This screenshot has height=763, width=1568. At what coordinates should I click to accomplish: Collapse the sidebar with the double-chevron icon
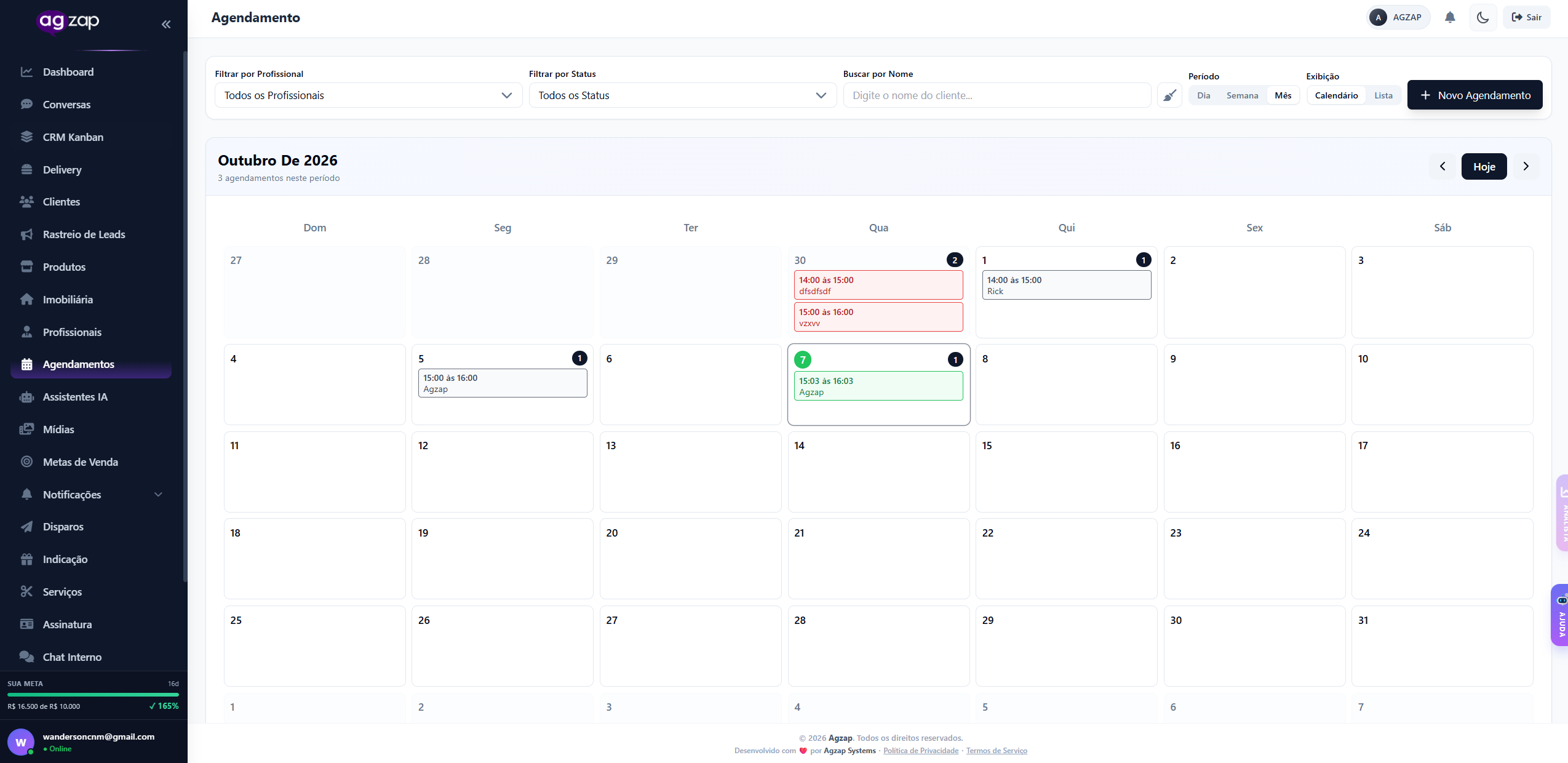click(166, 24)
